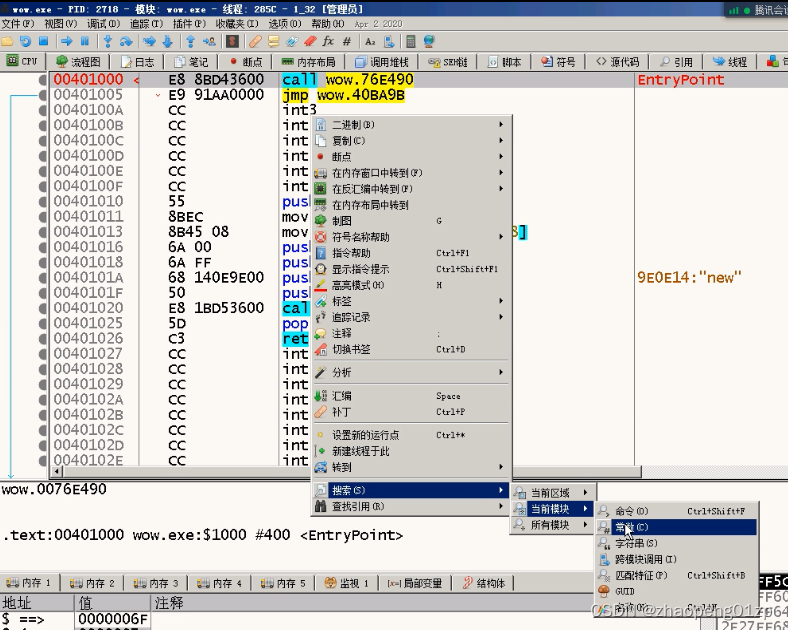The height and width of the screenshot is (630, 788).
Task: Switch to 内存 2 dump tab
Action: pos(92,583)
